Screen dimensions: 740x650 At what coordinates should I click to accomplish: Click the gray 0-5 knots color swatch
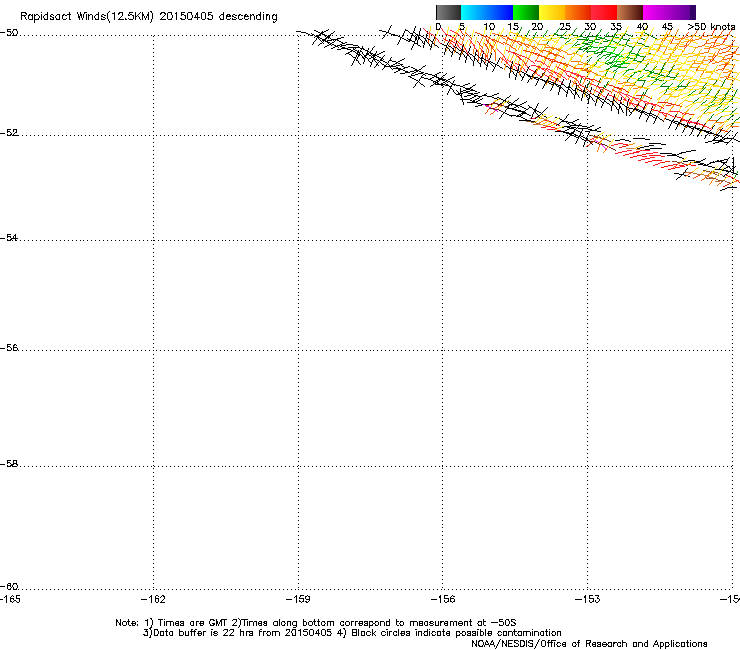tap(448, 12)
